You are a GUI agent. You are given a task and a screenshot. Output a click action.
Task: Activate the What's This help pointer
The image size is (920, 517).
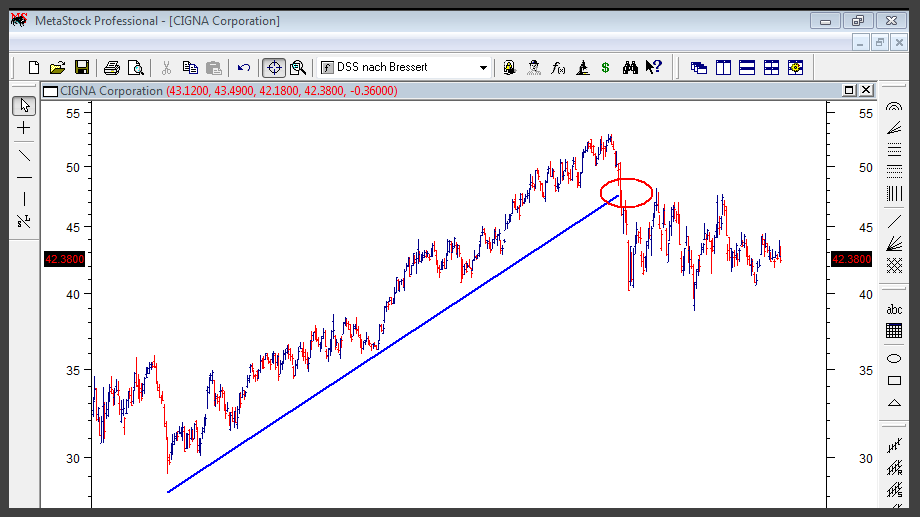(x=654, y=67)
